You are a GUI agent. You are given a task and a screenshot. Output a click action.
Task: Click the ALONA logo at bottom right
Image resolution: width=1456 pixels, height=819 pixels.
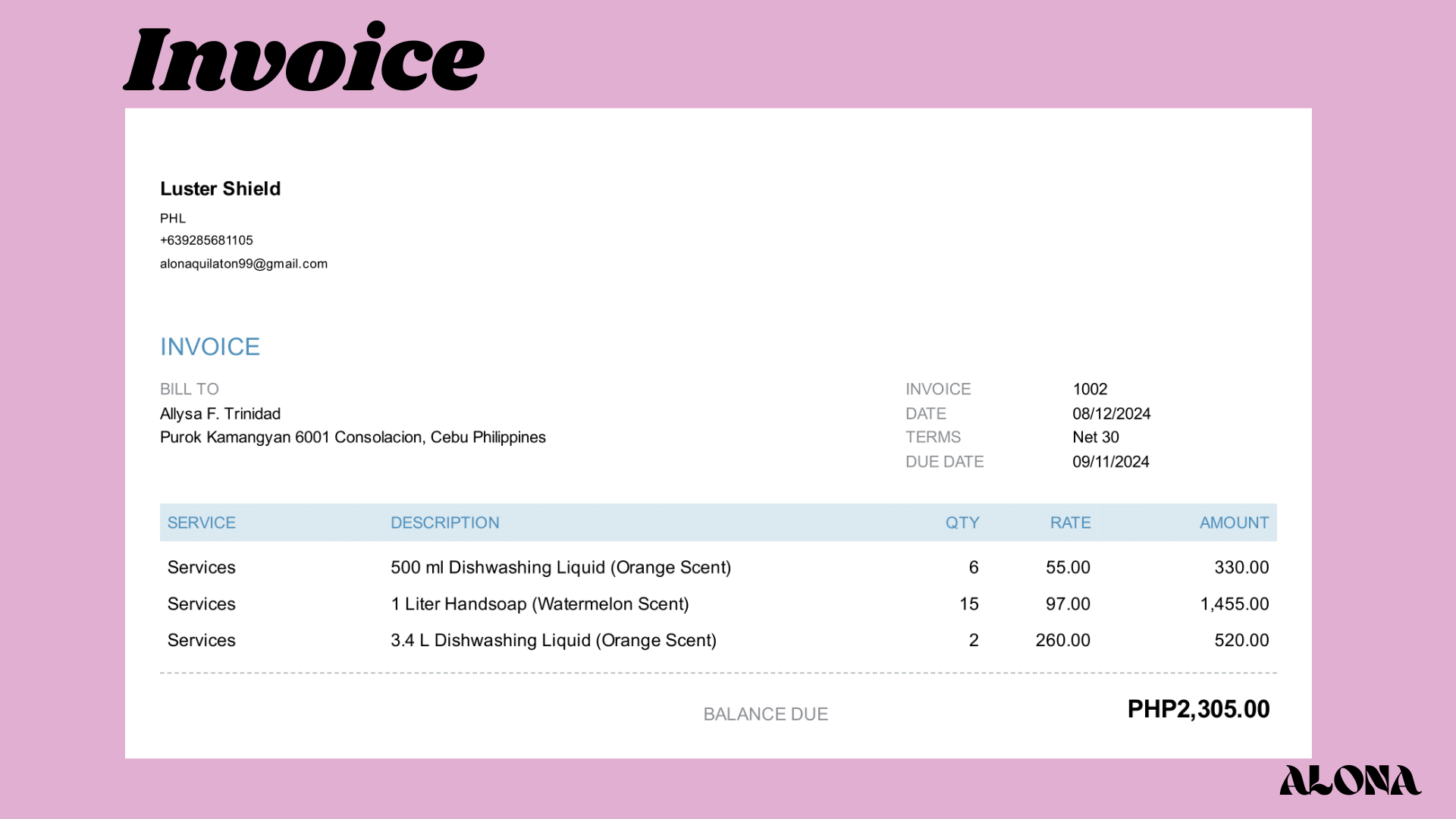(1350, 780)
